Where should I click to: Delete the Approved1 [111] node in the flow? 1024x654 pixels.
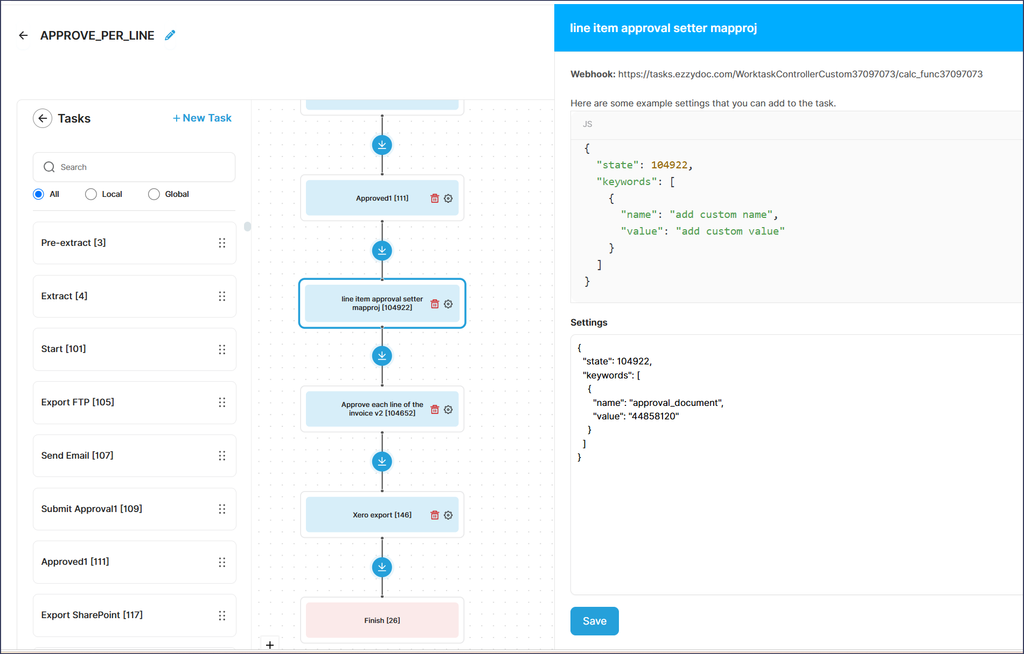434,199
